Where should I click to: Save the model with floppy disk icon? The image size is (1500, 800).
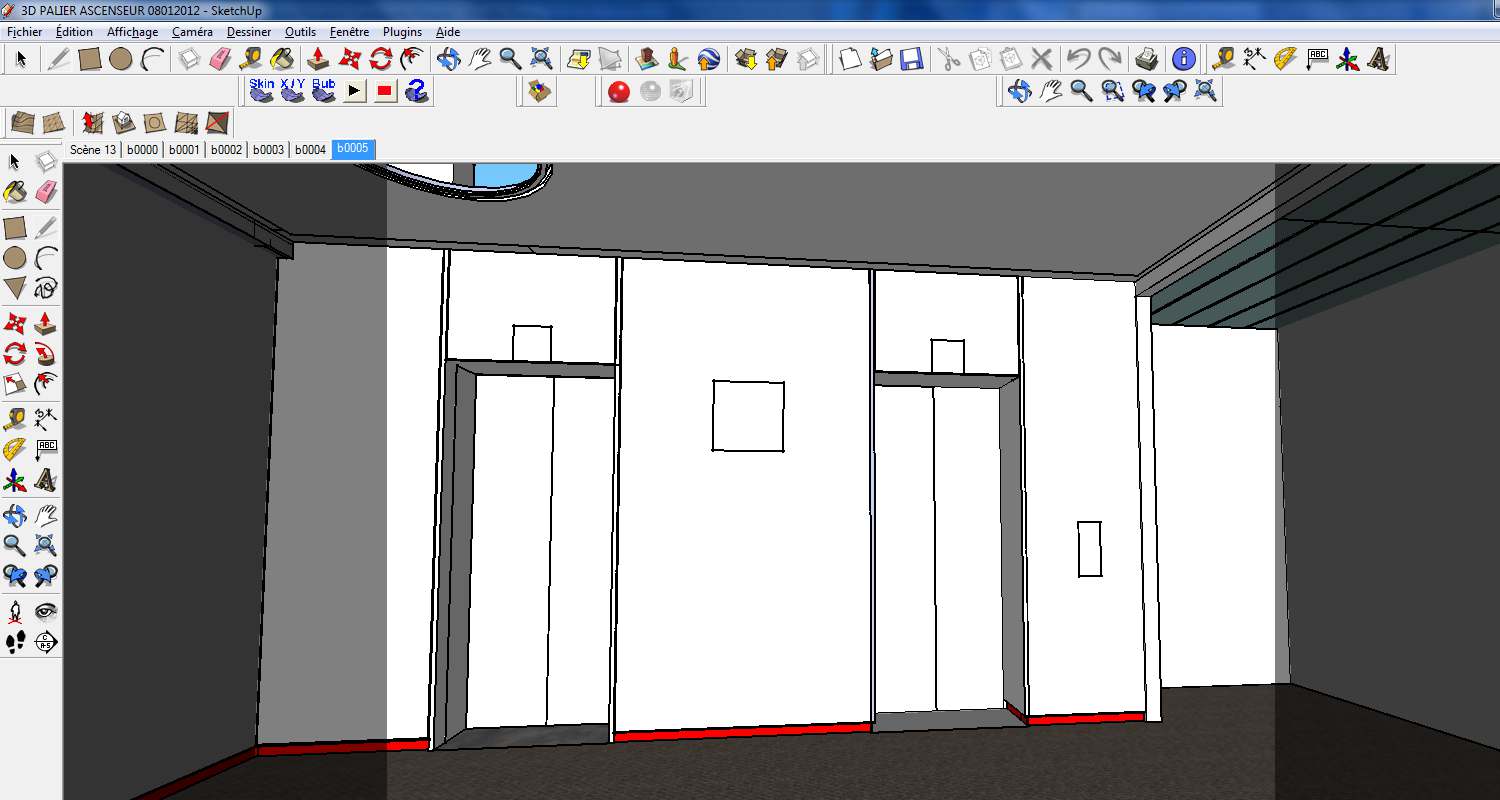912,59
